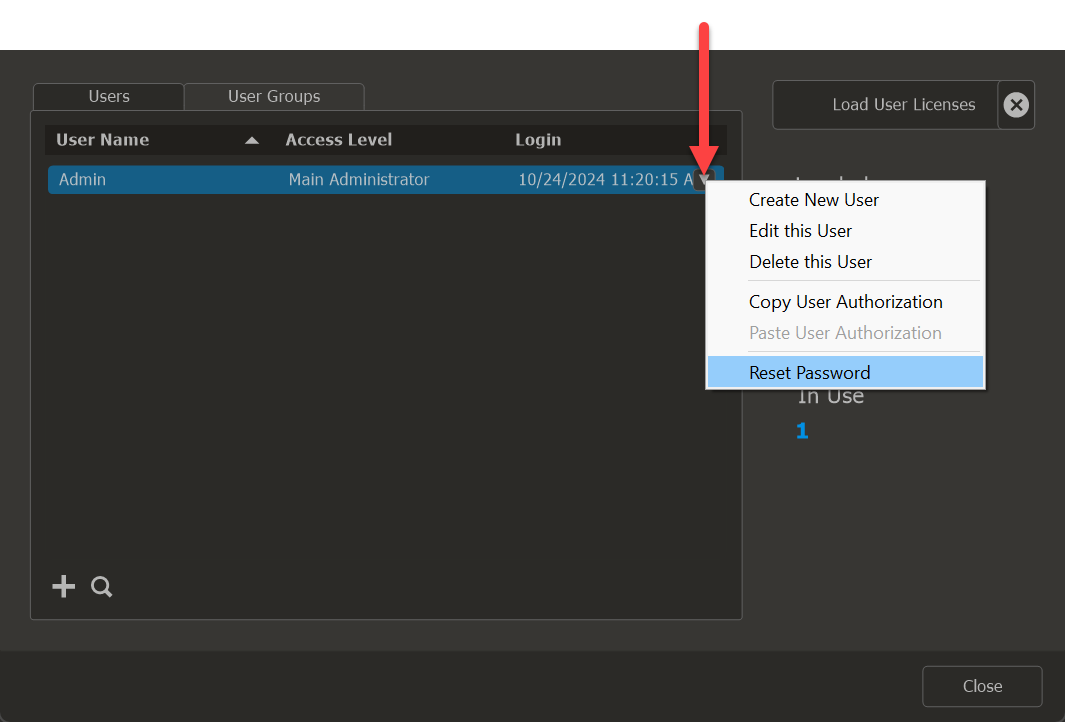Switch to the User Groups tab
The width and height of the screenshot is (1065, 722).
[x=274, y=96]
